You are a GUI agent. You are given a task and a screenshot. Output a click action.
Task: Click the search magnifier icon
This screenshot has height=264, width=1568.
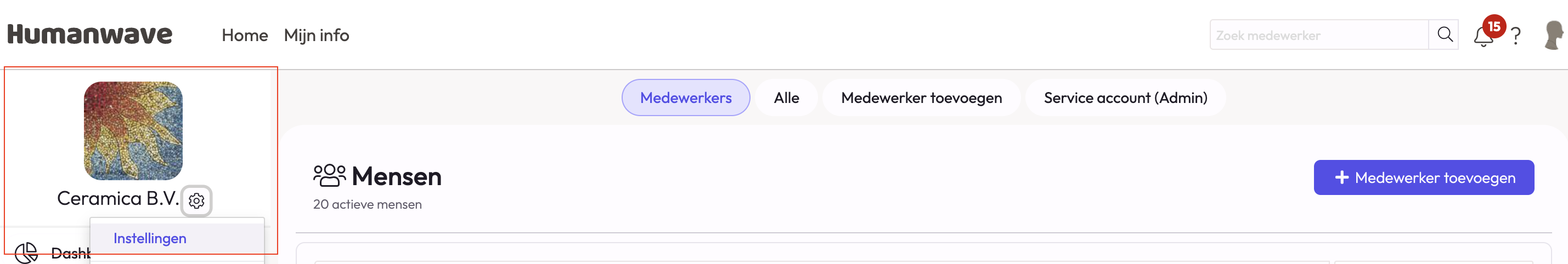1445,35
